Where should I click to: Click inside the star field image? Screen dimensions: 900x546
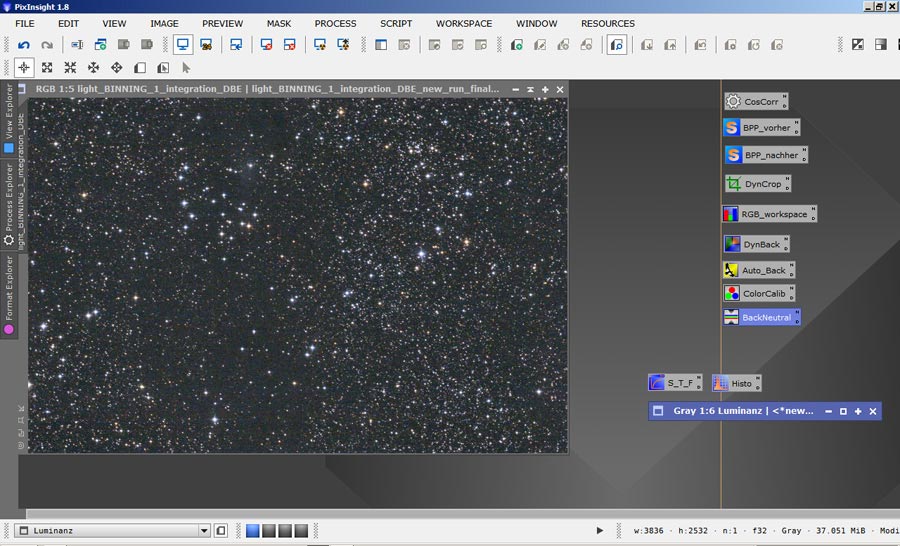pos(298,275)
